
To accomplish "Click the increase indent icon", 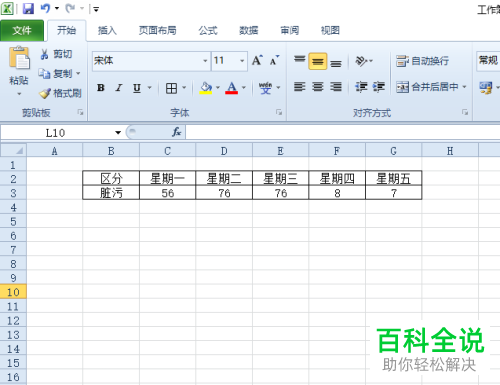I will (378, 87).
